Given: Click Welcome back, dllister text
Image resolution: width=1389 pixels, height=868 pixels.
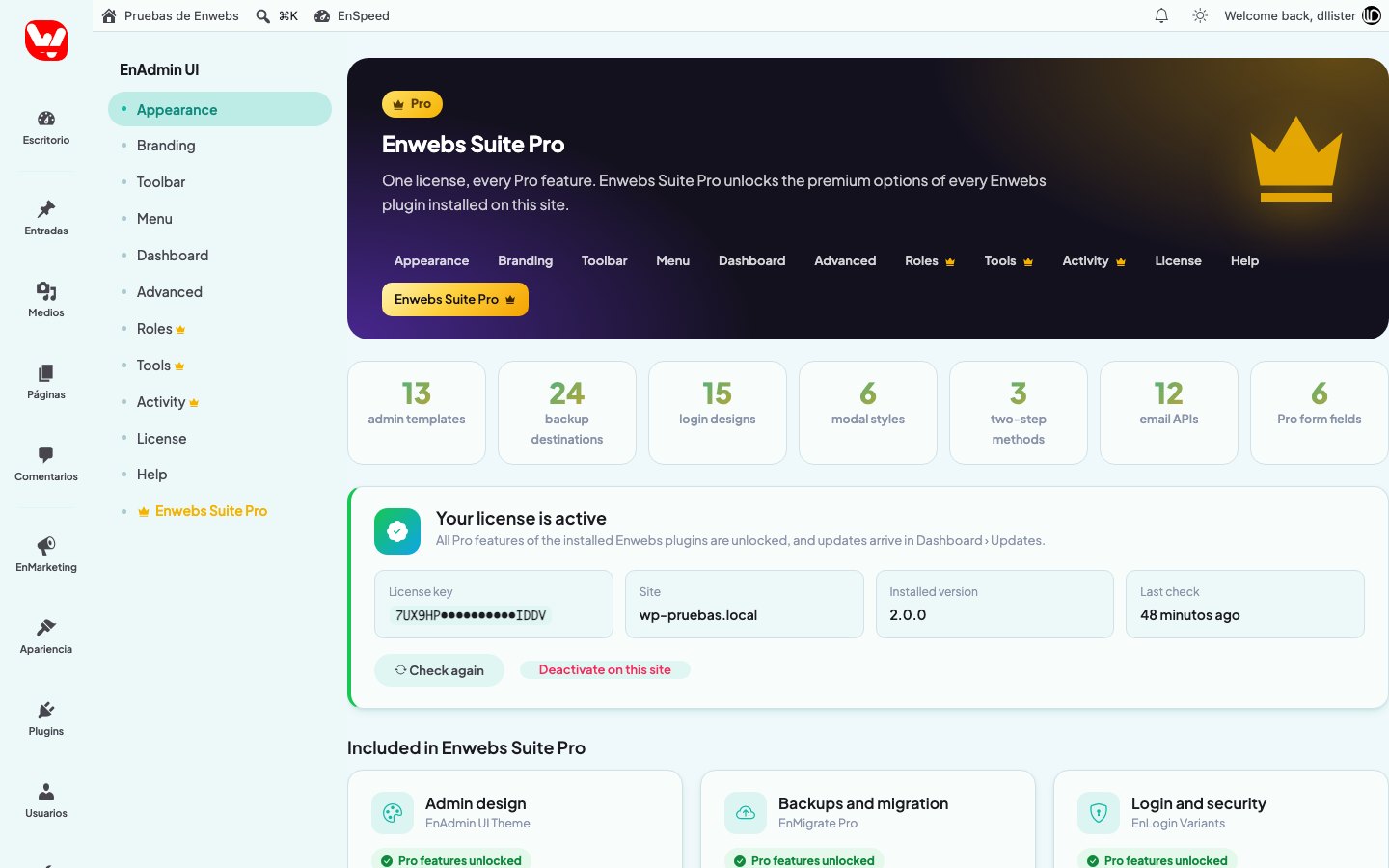Looking at the screenshot, I should click(1290, 15).
